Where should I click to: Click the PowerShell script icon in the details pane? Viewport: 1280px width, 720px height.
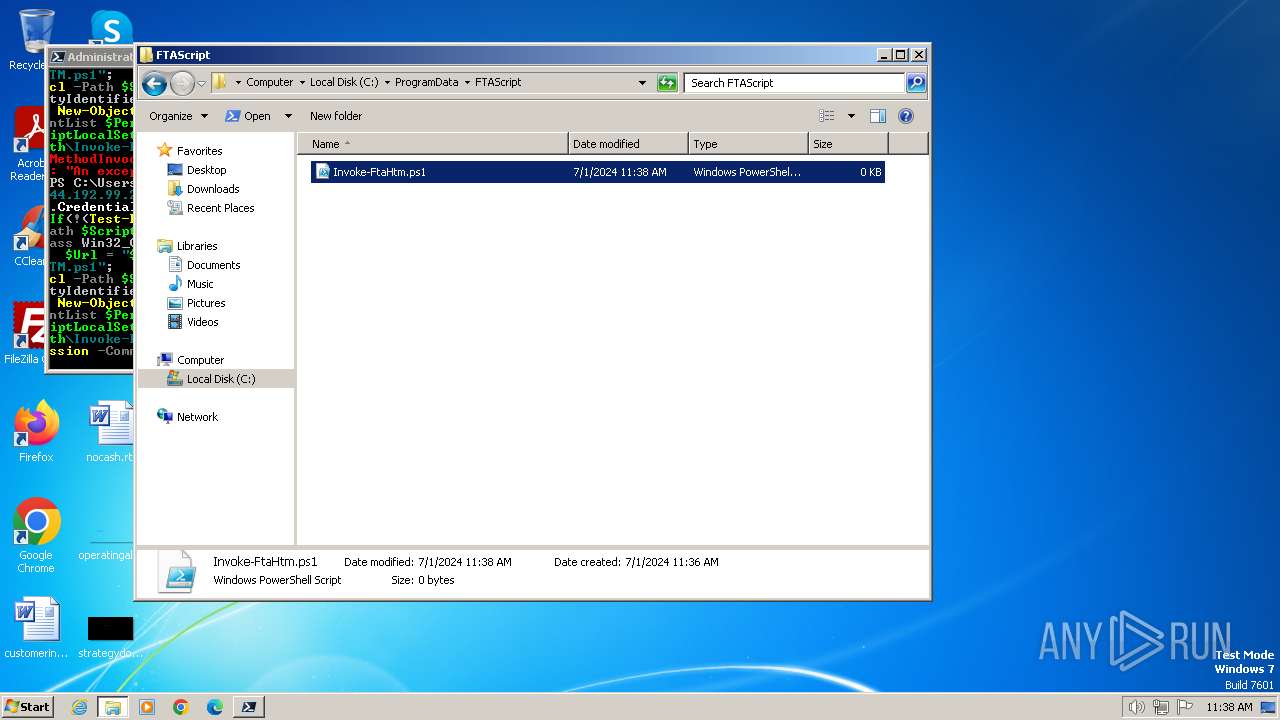point(178,571)
